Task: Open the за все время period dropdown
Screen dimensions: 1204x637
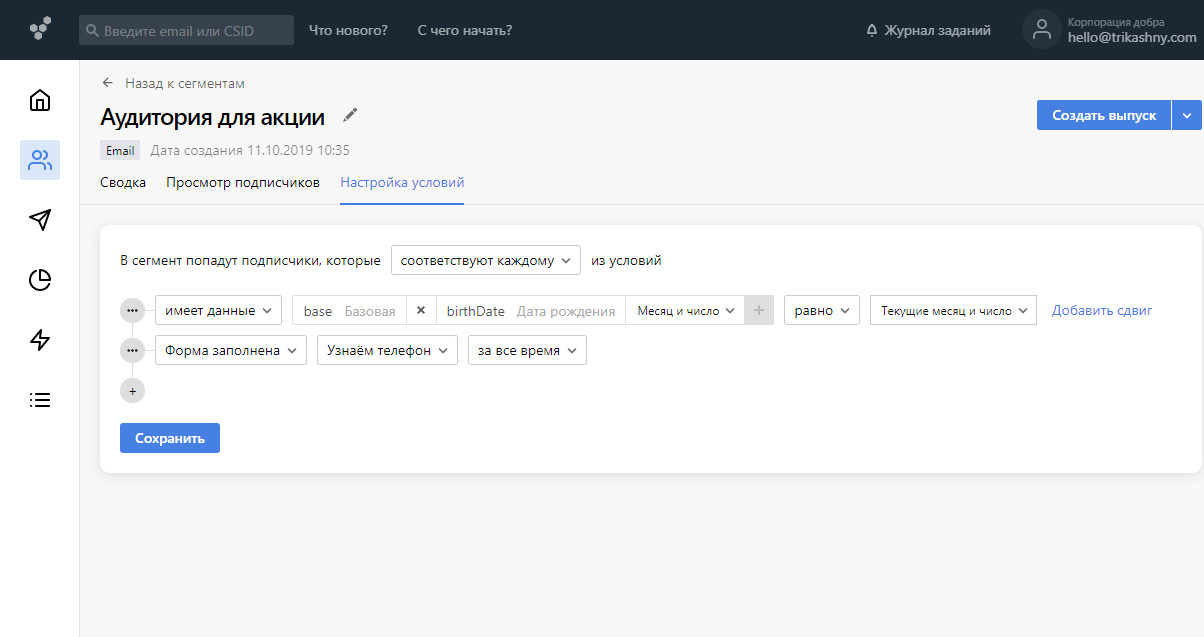Action: (527, 349)
